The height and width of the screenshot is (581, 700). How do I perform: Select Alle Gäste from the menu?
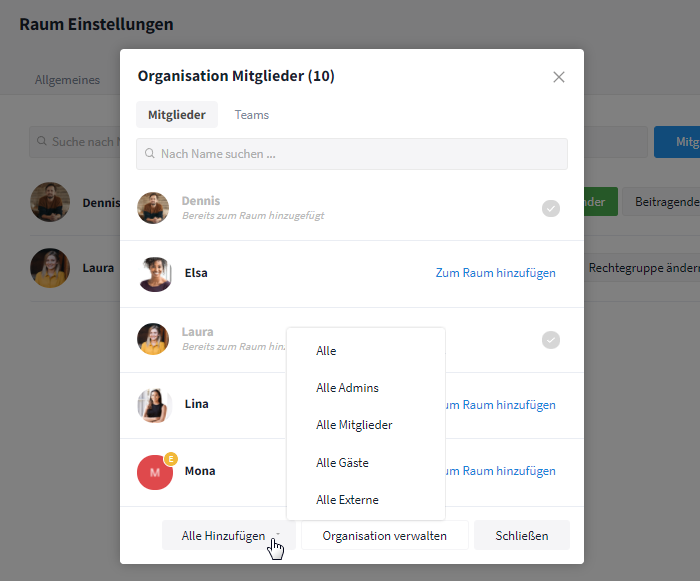pos(342,463)
